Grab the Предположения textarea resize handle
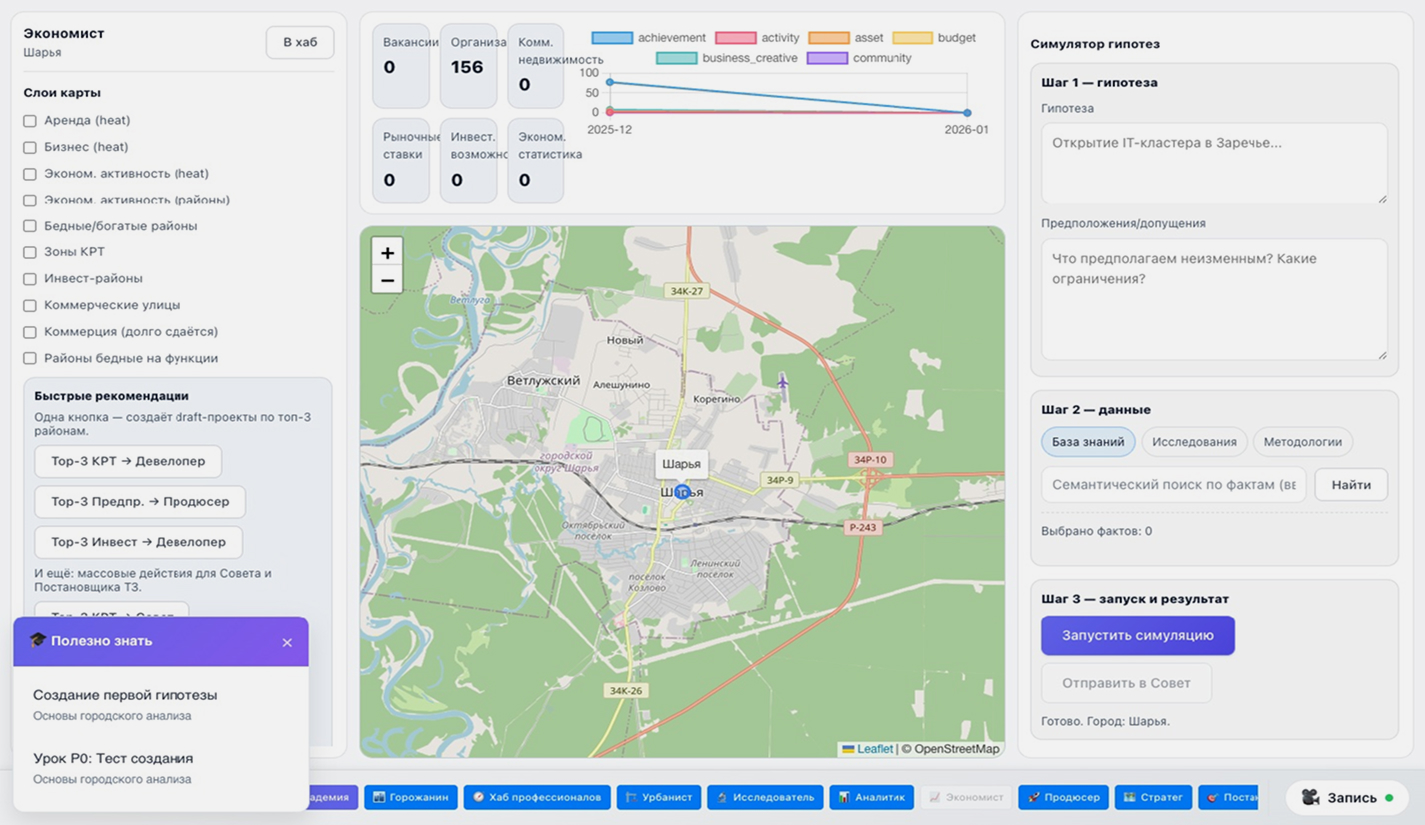 pos(1382,354)
